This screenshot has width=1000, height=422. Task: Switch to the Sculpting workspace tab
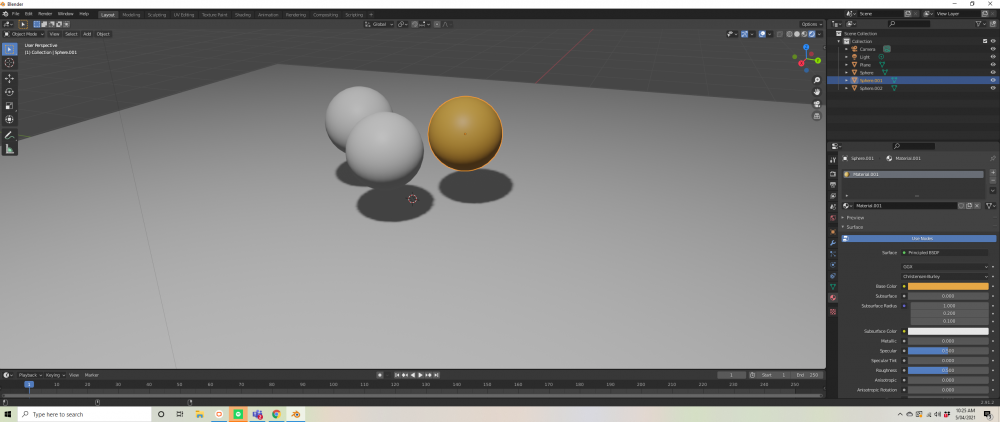click(x=157, y=15)
